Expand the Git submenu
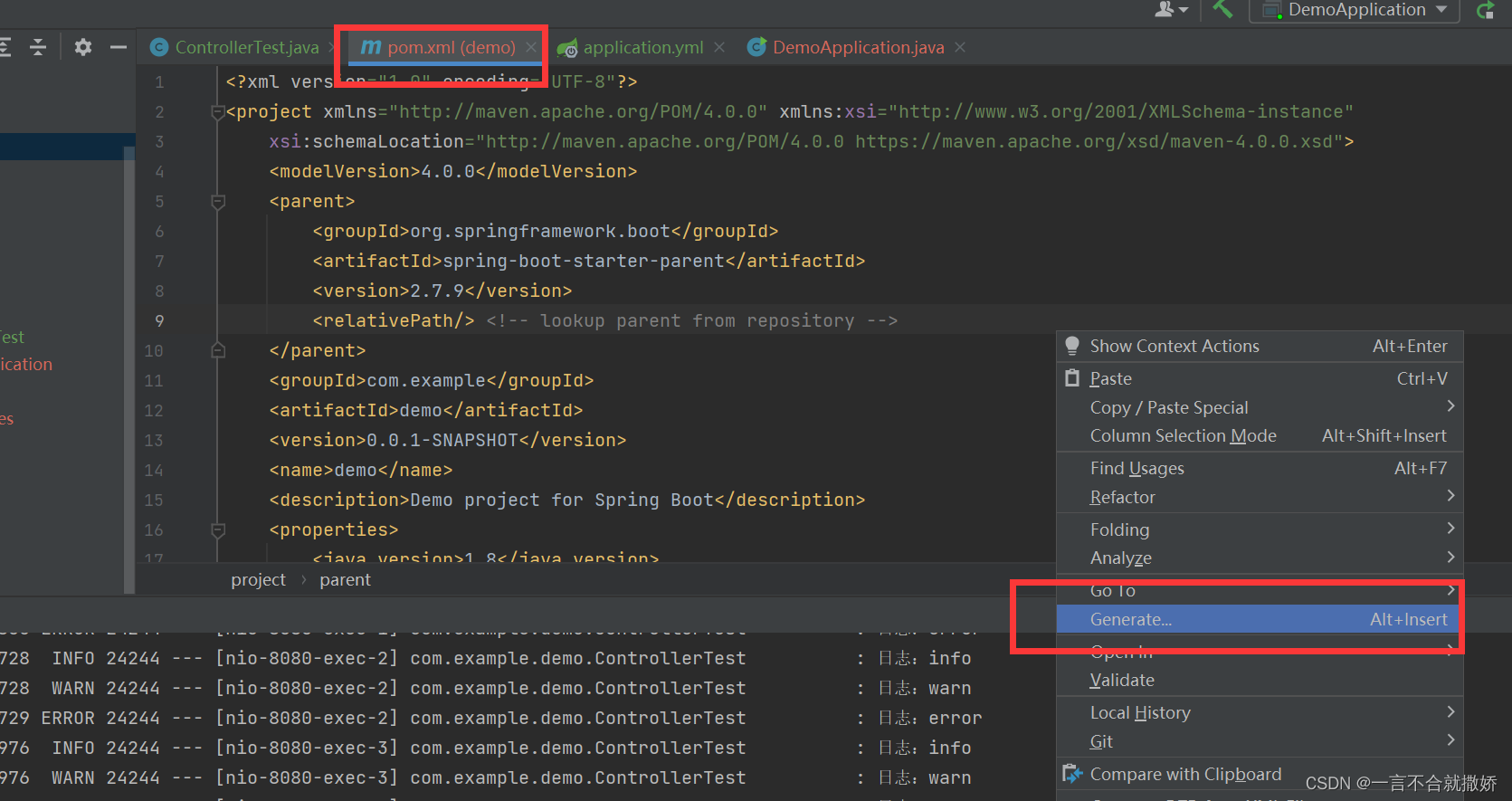 [x=1260, y=741]
